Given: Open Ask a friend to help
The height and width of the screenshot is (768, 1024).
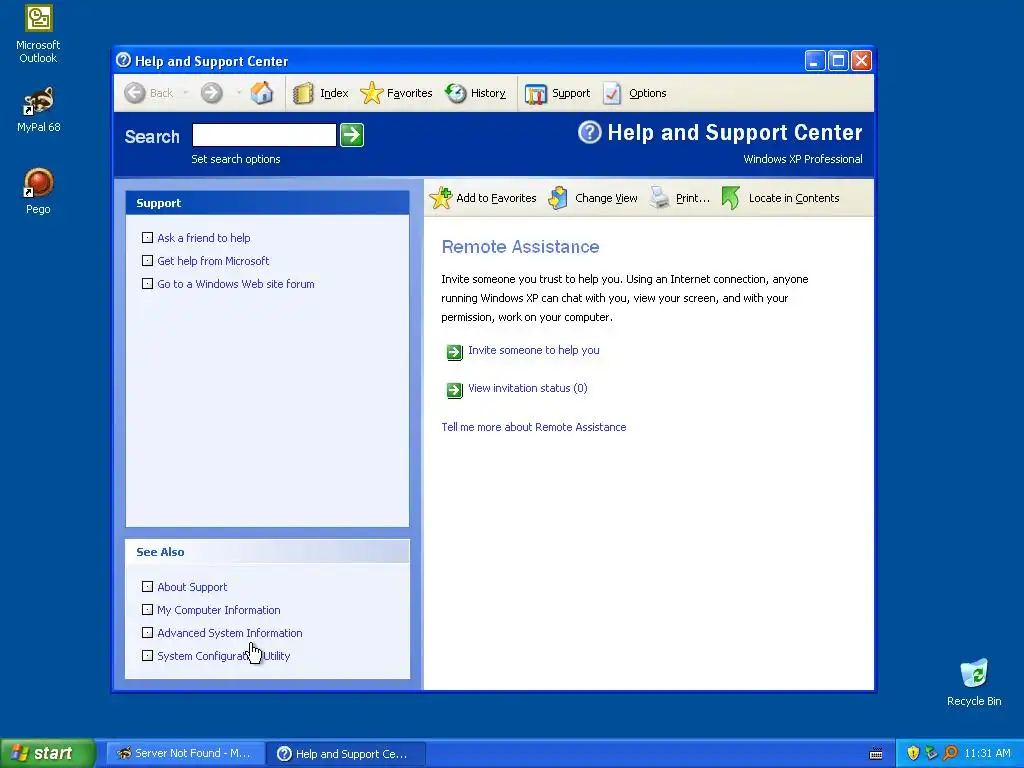Looking at the screenshot, I should [204, 238].
